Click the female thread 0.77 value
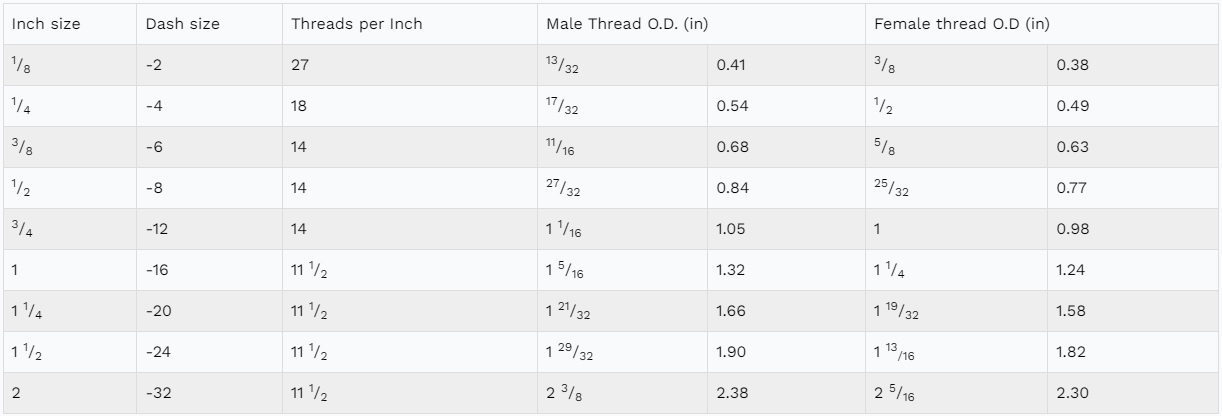Viewport: 1222px width, 416px height. pyautogui.click(x=1072, y=188)
